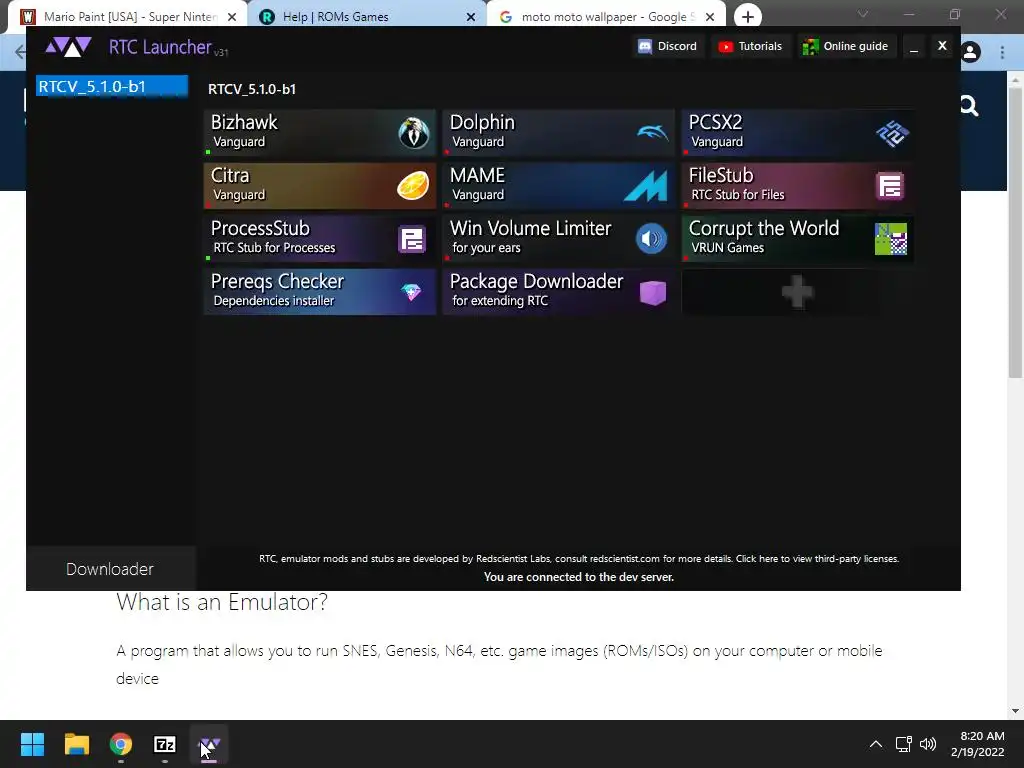The image size is (1024, 768).
Task: Click the RTC Launcher logo
Action: click(68, 47)
